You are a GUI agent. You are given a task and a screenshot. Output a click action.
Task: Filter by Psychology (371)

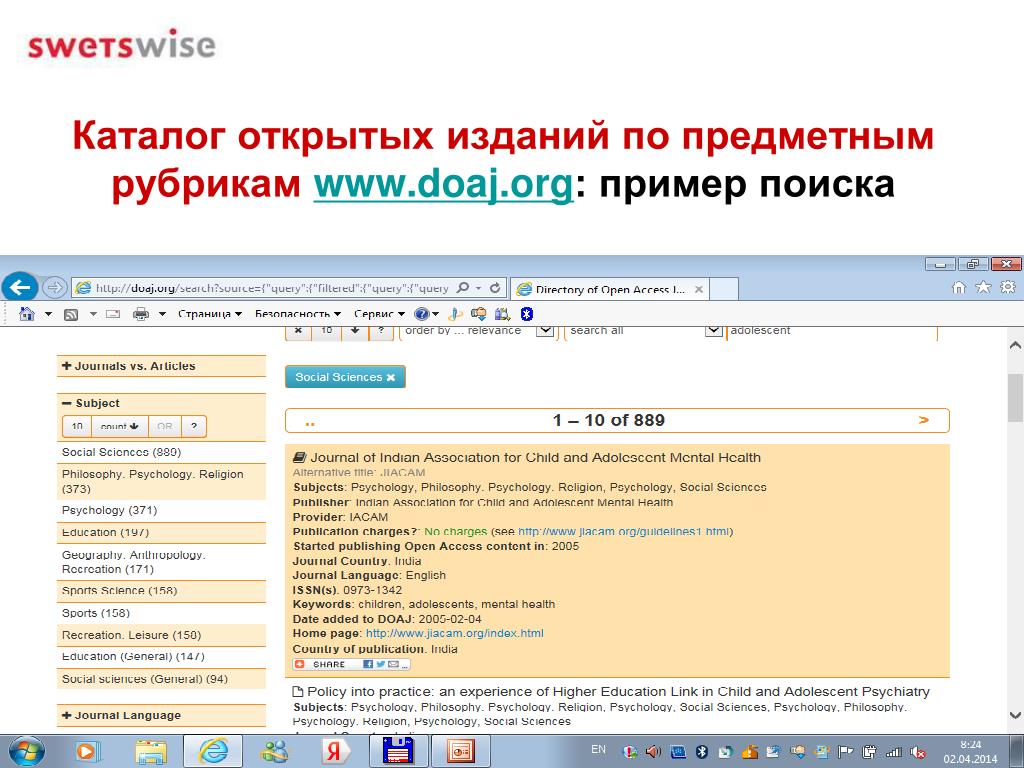pos(161,510)
